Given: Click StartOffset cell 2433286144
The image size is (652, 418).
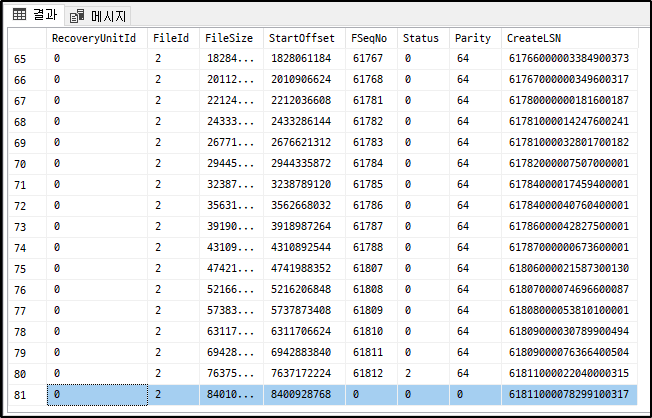Looking at the screenshot, I should (304, 121).
